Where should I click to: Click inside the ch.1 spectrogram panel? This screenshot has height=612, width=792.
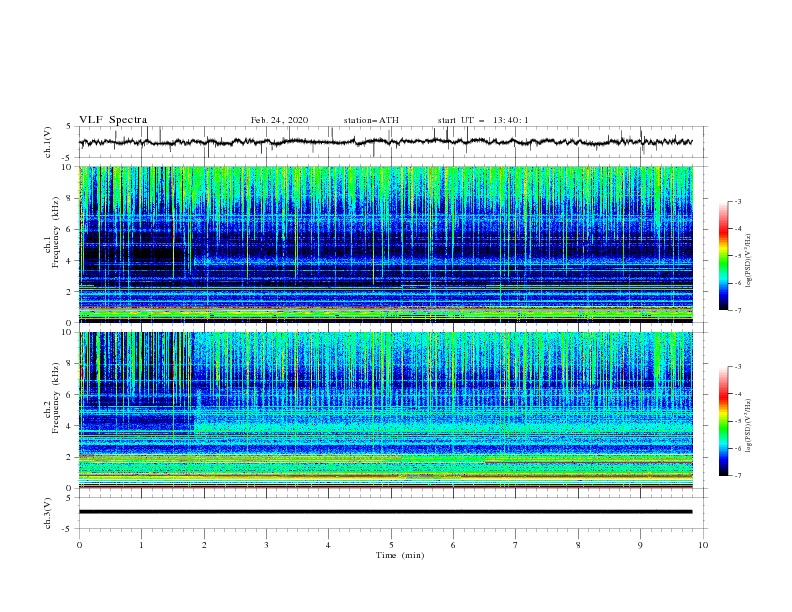386,244
